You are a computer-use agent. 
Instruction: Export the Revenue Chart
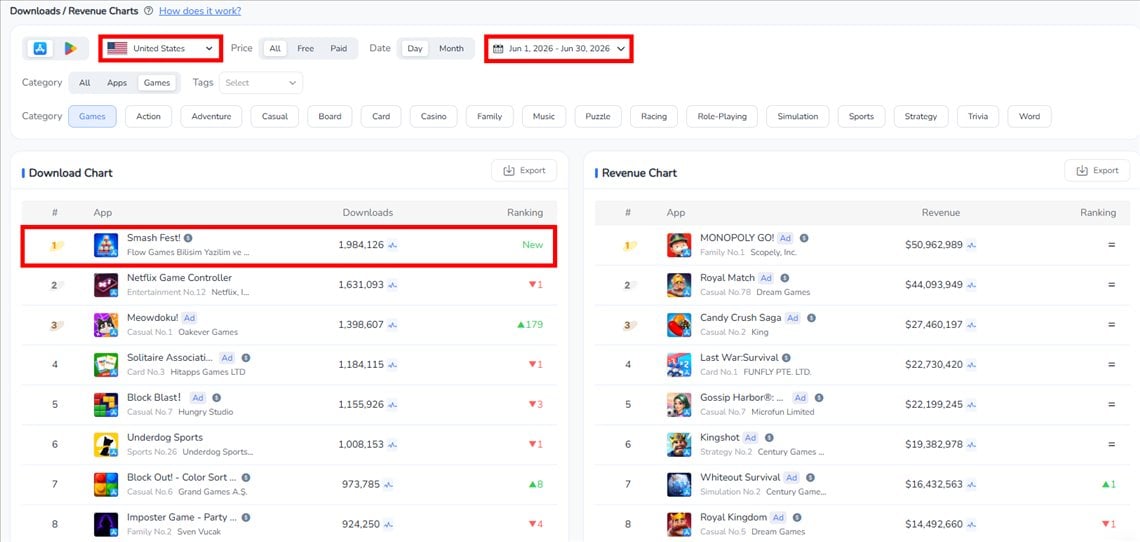[x=1097, y=170]
